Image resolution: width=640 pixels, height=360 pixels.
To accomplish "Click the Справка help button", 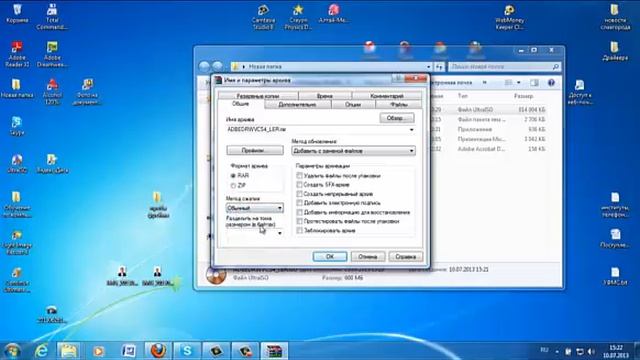I will click(405, 256).
